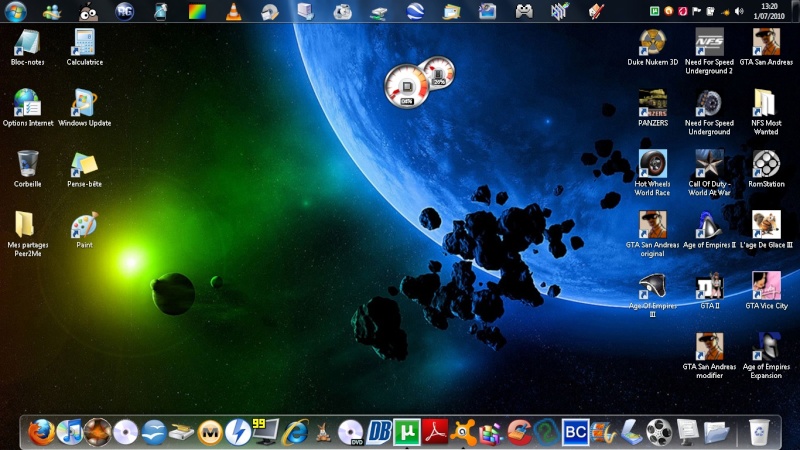Open the folder icon in the dock

716,433
